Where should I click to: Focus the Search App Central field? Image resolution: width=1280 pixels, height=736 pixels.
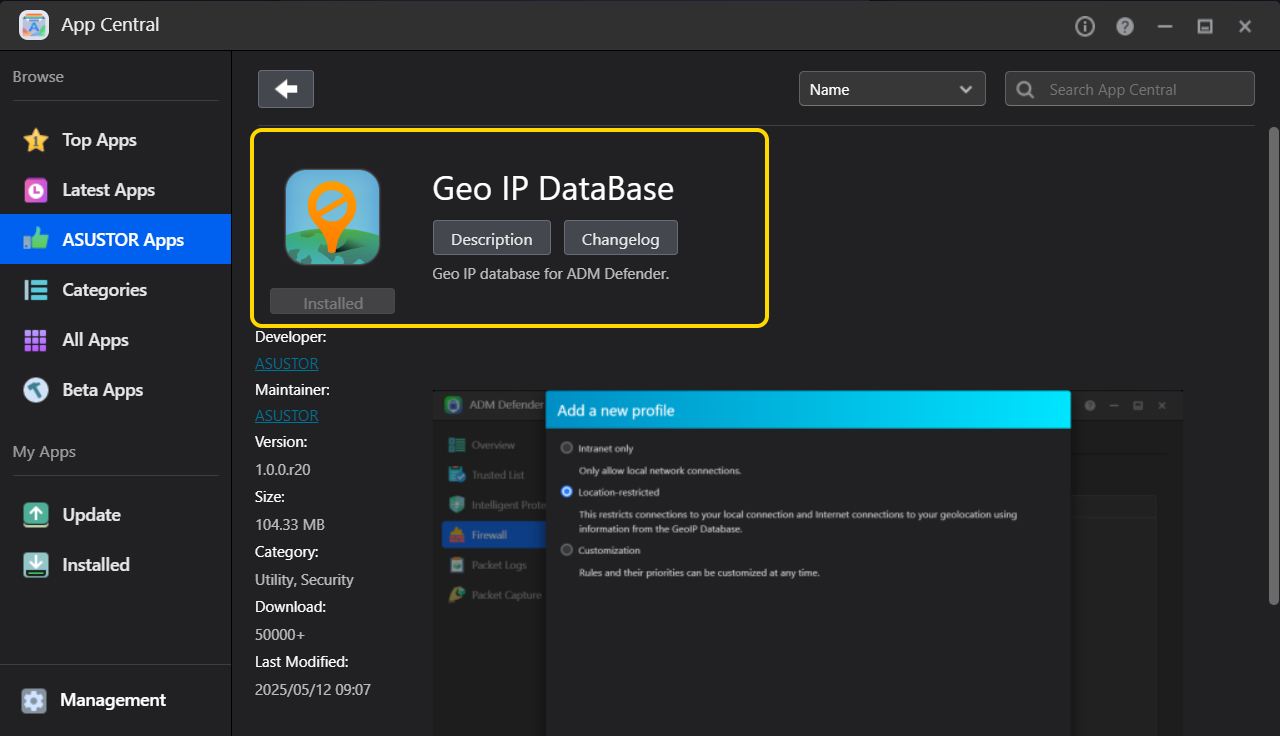1130,89
